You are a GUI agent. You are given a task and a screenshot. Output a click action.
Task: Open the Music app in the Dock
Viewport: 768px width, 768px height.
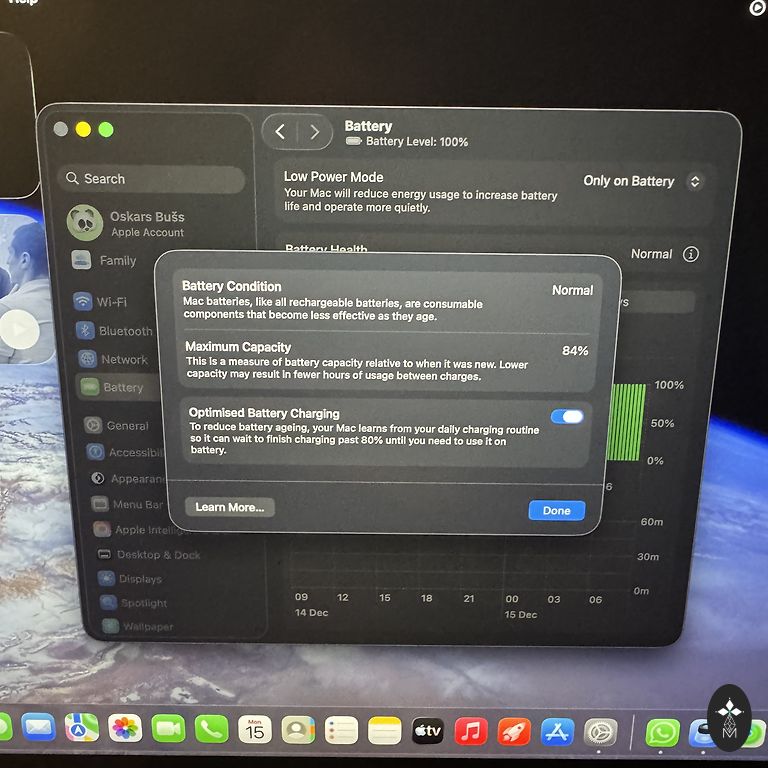pyautogui.click(x=471, y=732)
